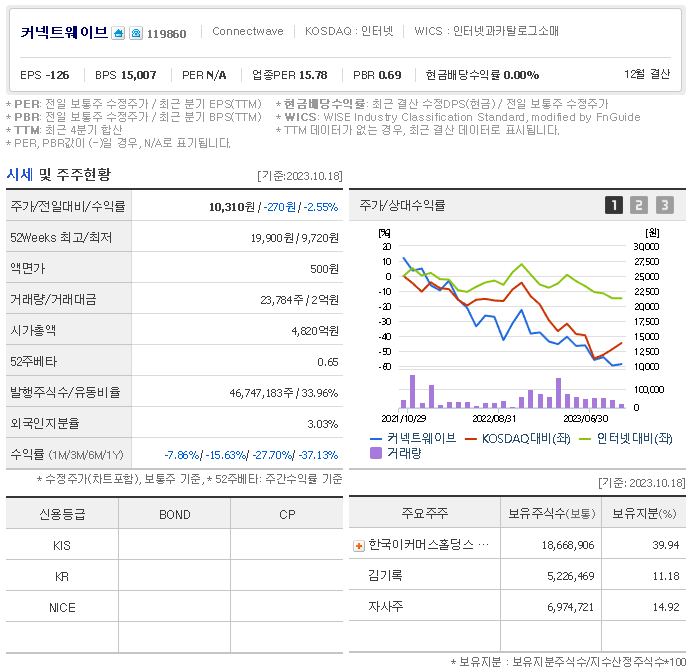Click the red KOSDAQ대비 legend line marker
Viewport: 694px width, 672px height.
click(470, 439)
